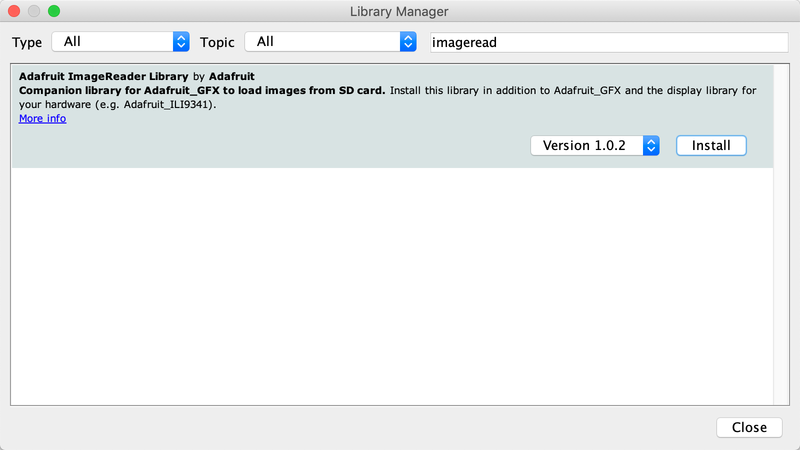Click the blue arrows on Type dropdown
Screen dimensions: 800x450
tap(181, 42)
